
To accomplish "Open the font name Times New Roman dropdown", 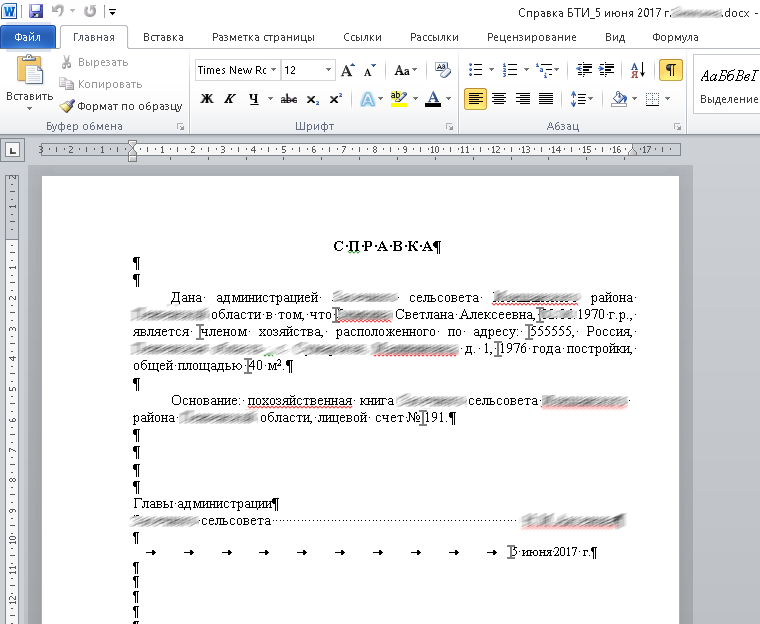I will click(x=273, y=70).
